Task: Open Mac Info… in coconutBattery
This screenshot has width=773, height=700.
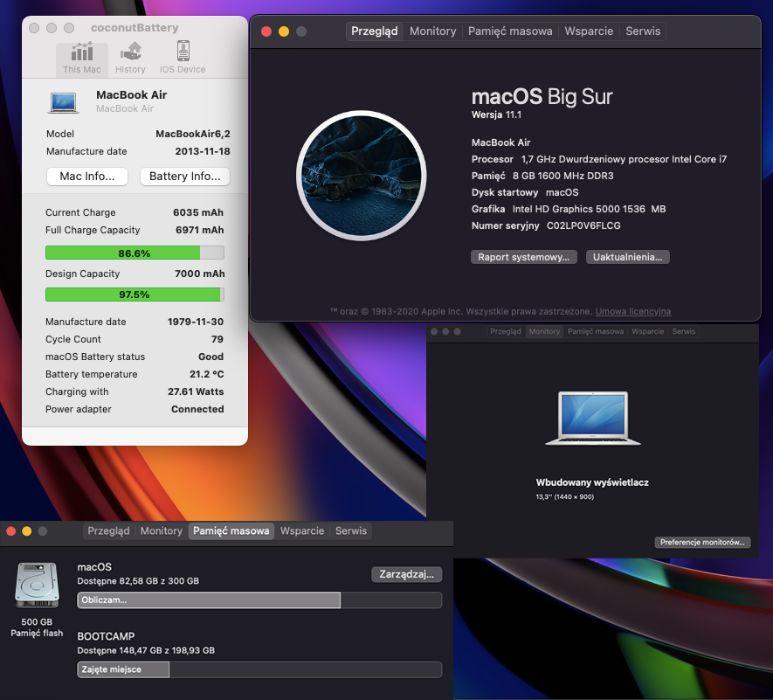Action: click(87, 176)
